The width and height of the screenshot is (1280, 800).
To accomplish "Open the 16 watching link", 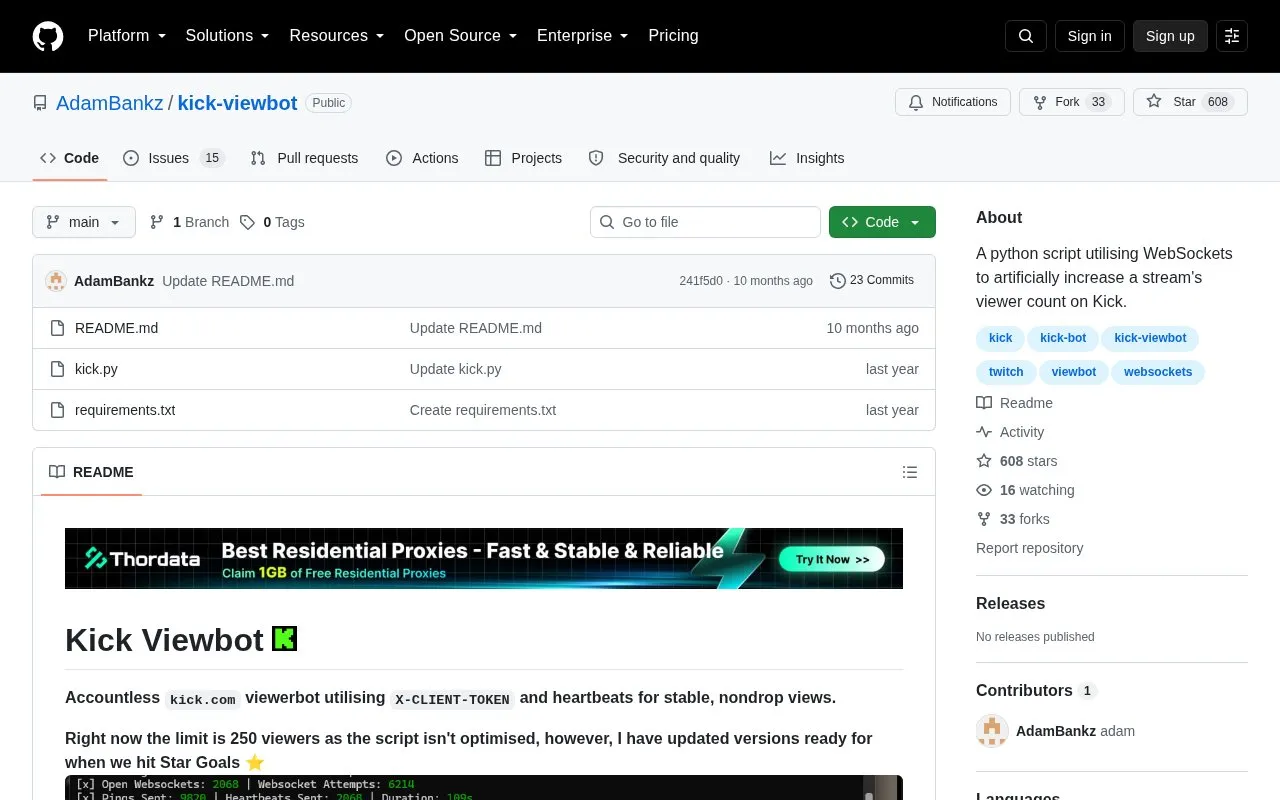I will coord(1025,490).
